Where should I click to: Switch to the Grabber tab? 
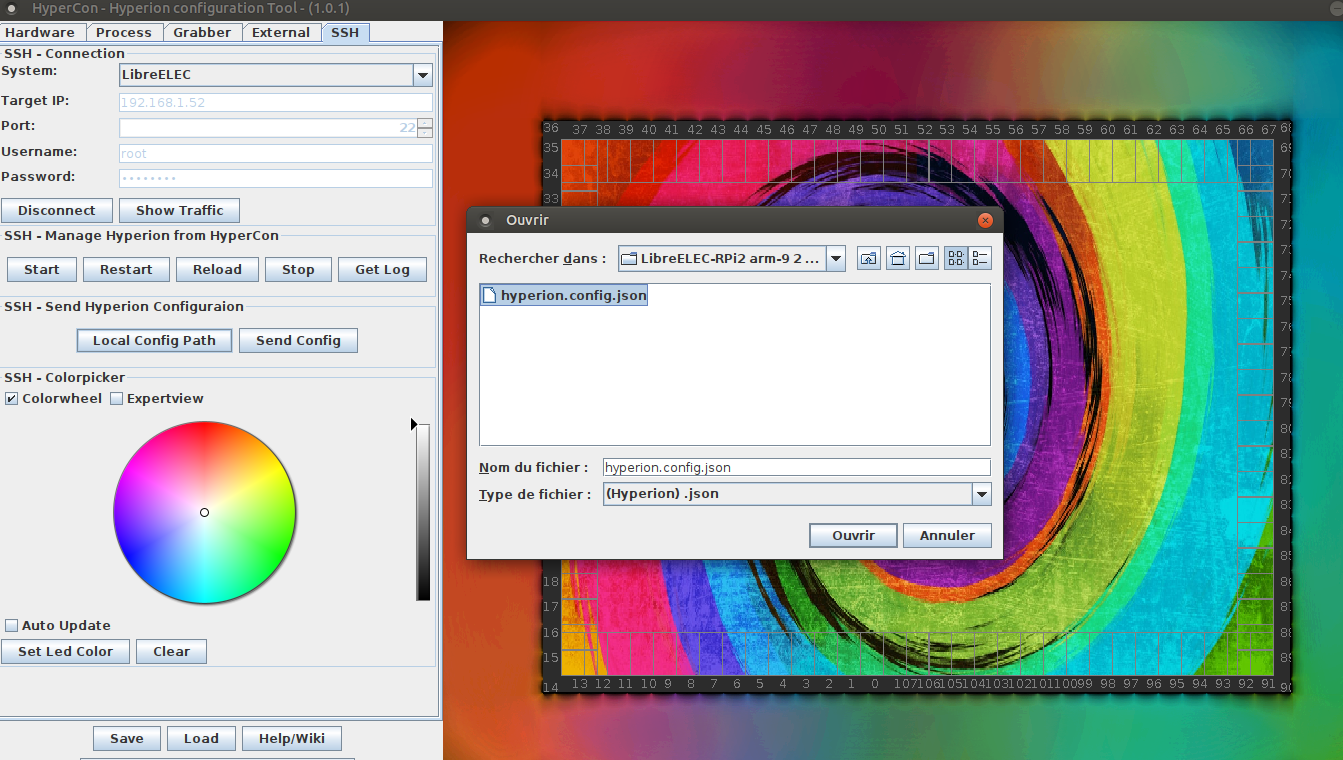click(202, 32)
